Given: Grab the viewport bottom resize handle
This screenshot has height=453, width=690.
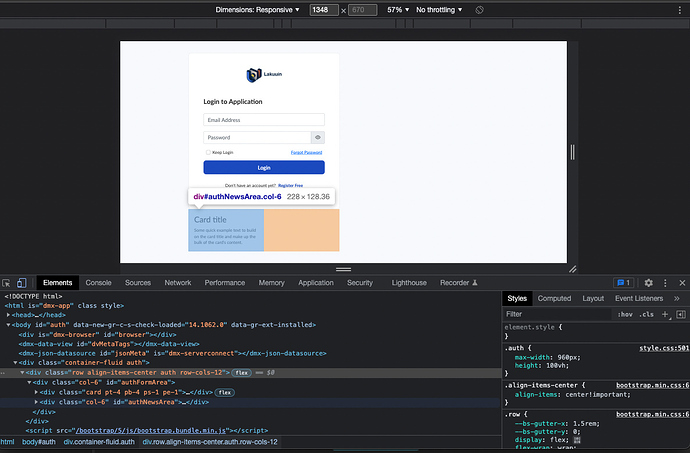Looking at the screenshot, I should tap(343, 269).
